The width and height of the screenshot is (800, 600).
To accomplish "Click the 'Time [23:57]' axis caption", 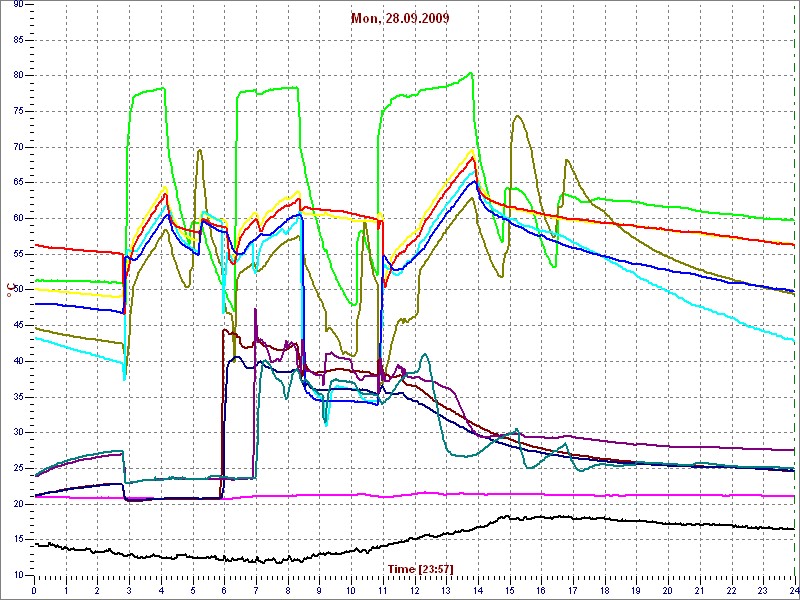I will (x=420, y=568).
